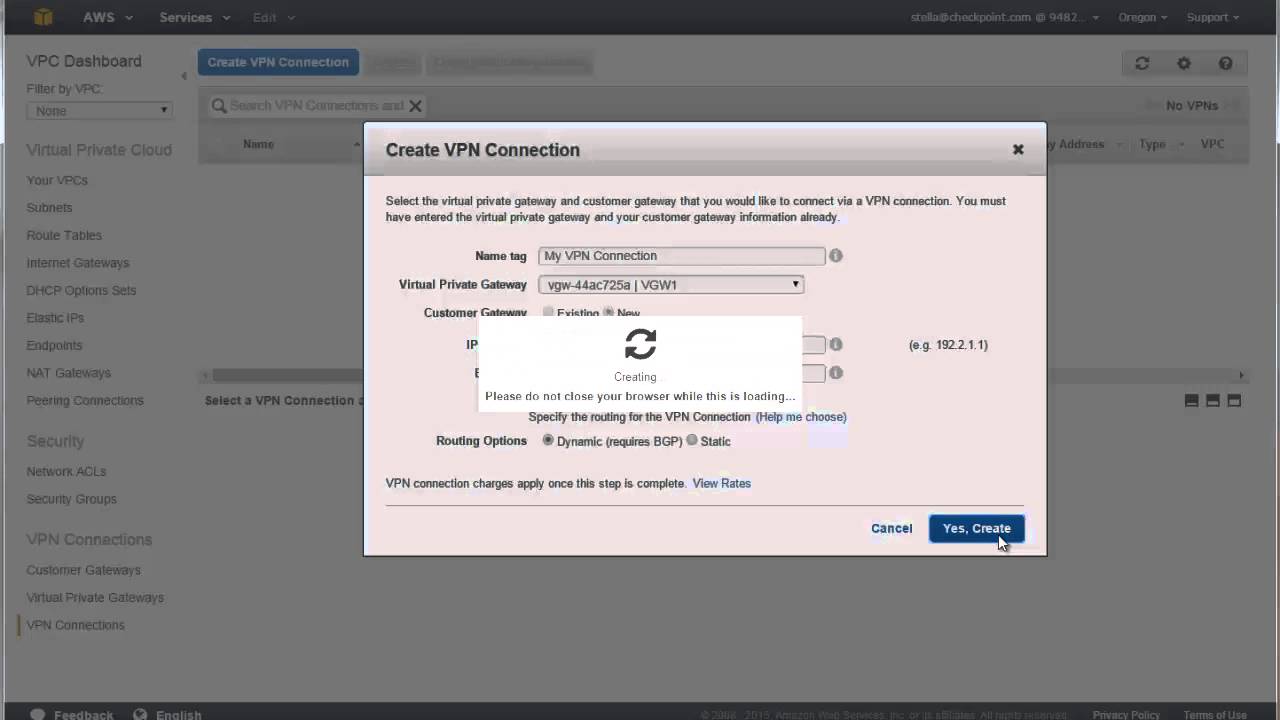
Task: Click the AWS cube logo icon
Action: 41,17
